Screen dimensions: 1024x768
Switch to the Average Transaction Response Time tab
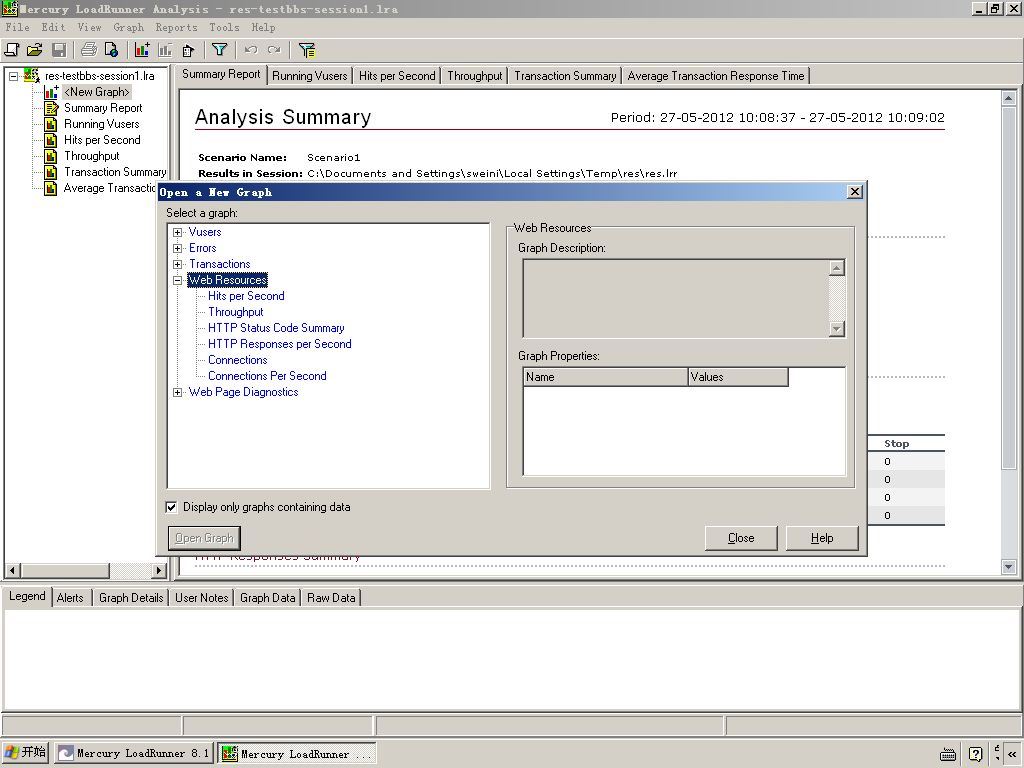click(x=716, y=76)
